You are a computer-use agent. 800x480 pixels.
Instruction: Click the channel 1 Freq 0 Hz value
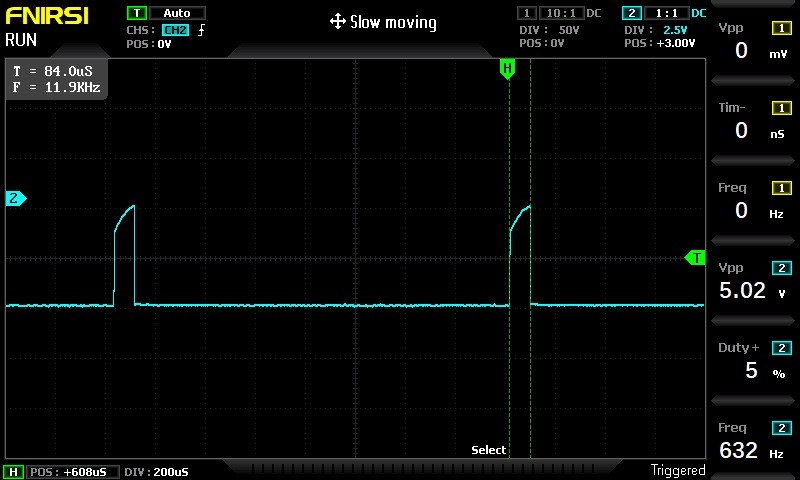pyautogui.click(x=741, y=211)
